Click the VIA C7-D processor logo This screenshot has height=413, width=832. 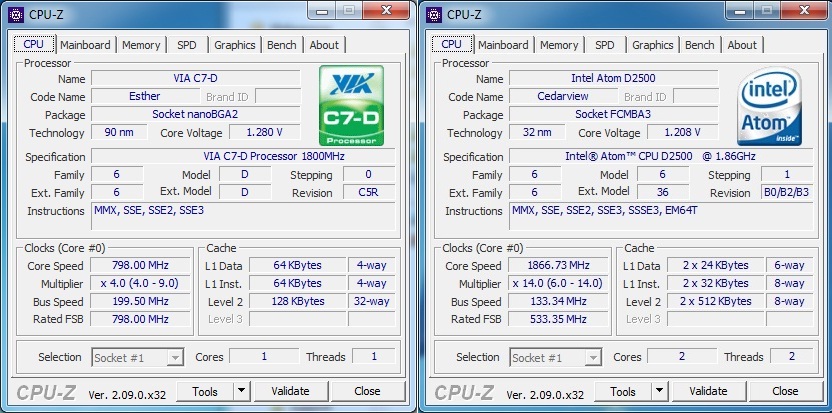(351, 106)
